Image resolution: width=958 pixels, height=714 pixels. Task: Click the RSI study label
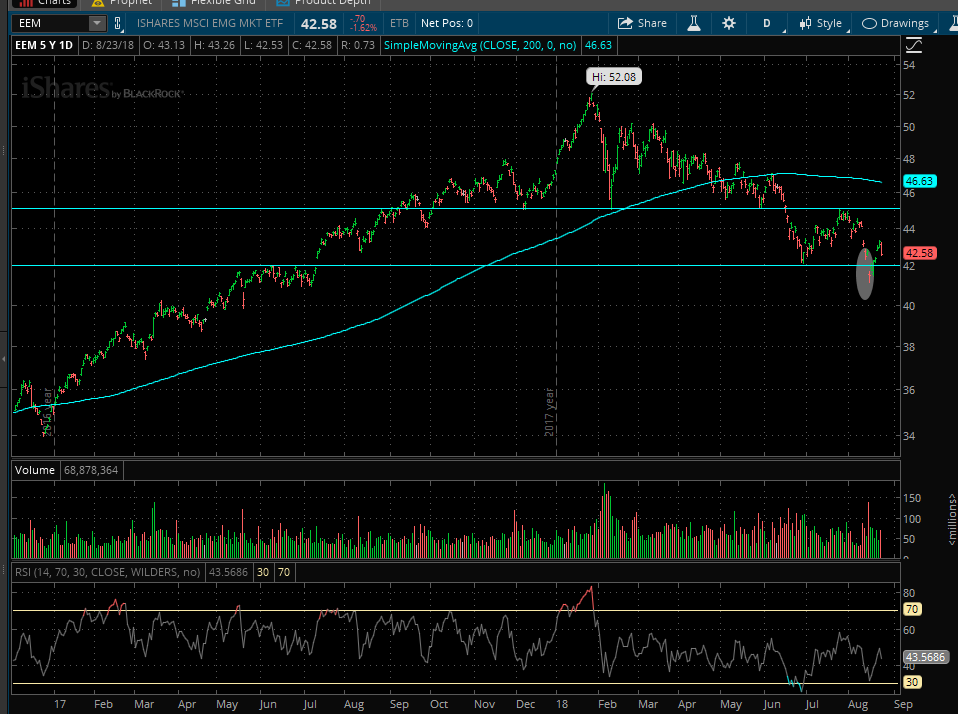[x=108, y=572]
